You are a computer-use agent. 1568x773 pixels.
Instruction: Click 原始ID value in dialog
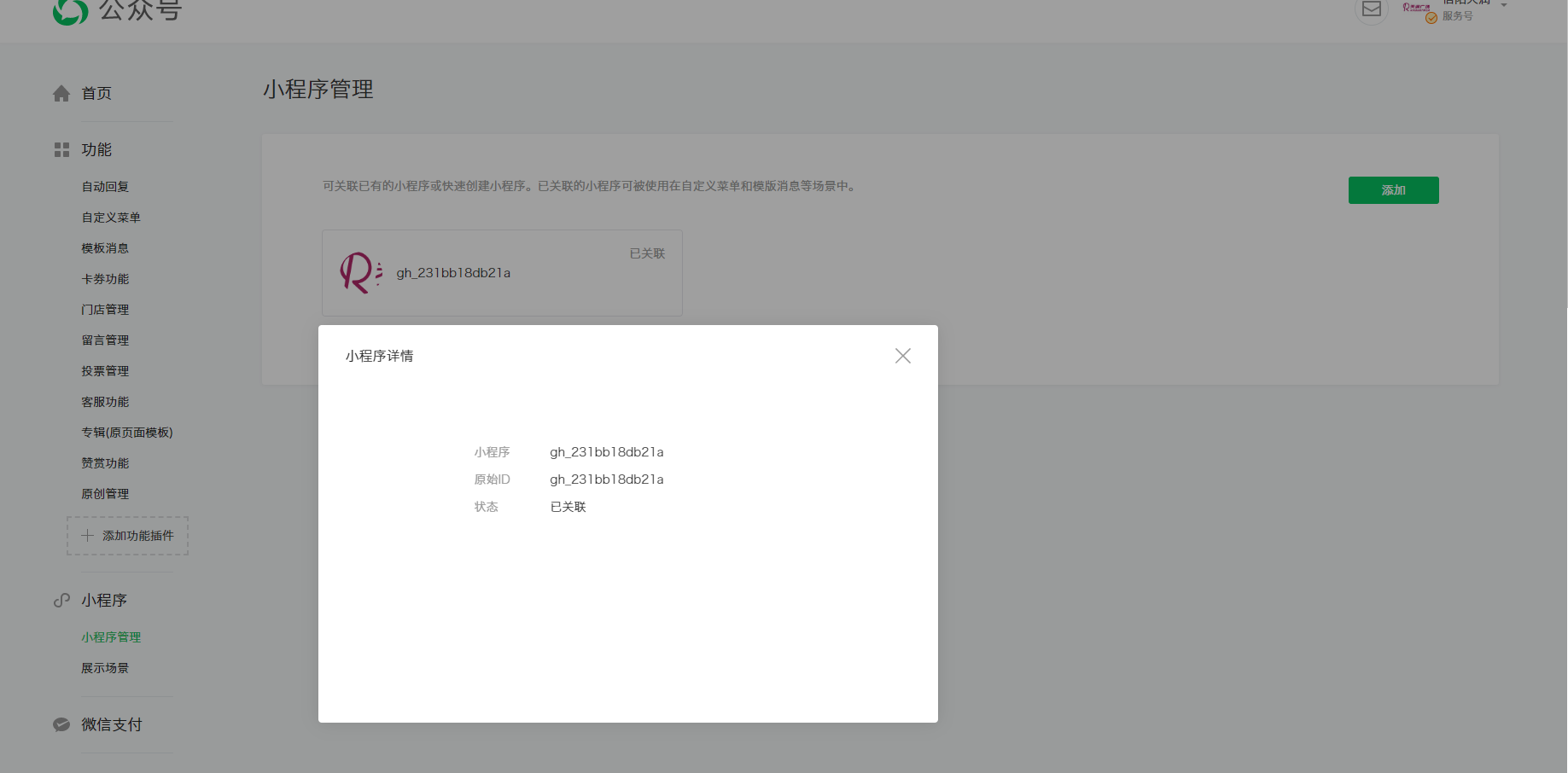point(607,479)
